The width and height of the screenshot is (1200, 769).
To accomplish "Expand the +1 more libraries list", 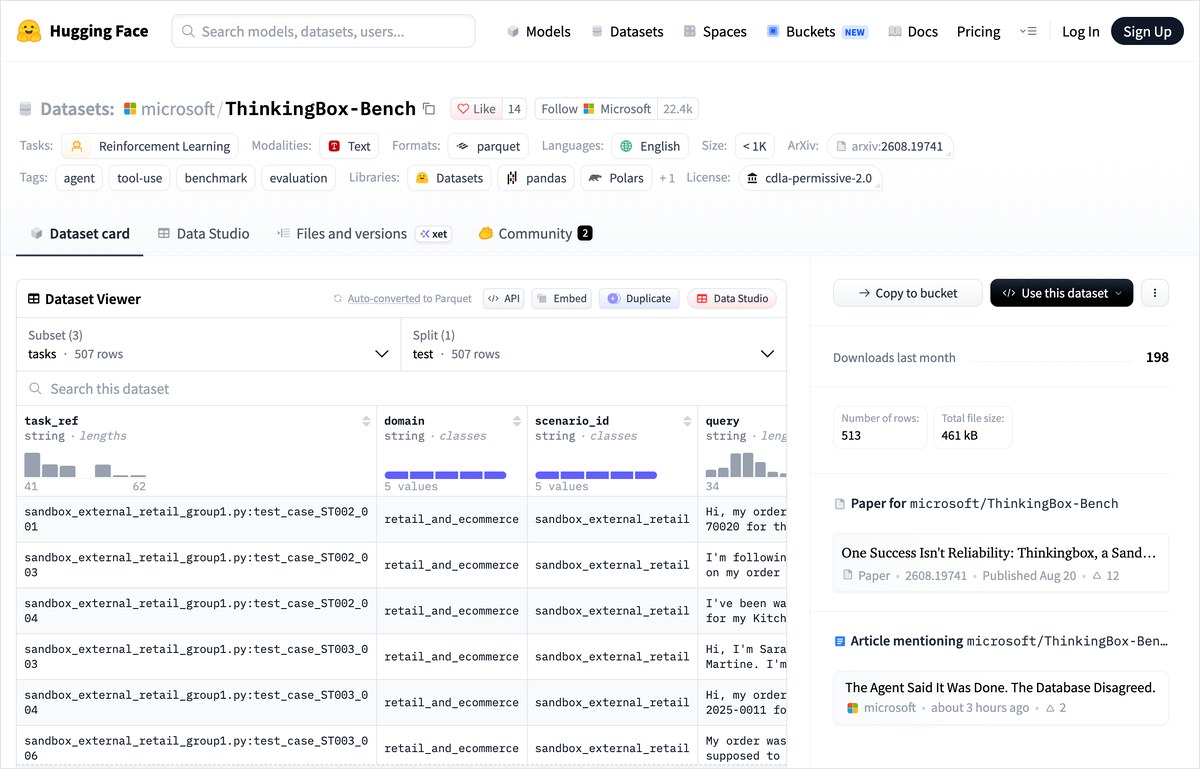I will click(x=666, y=178).
